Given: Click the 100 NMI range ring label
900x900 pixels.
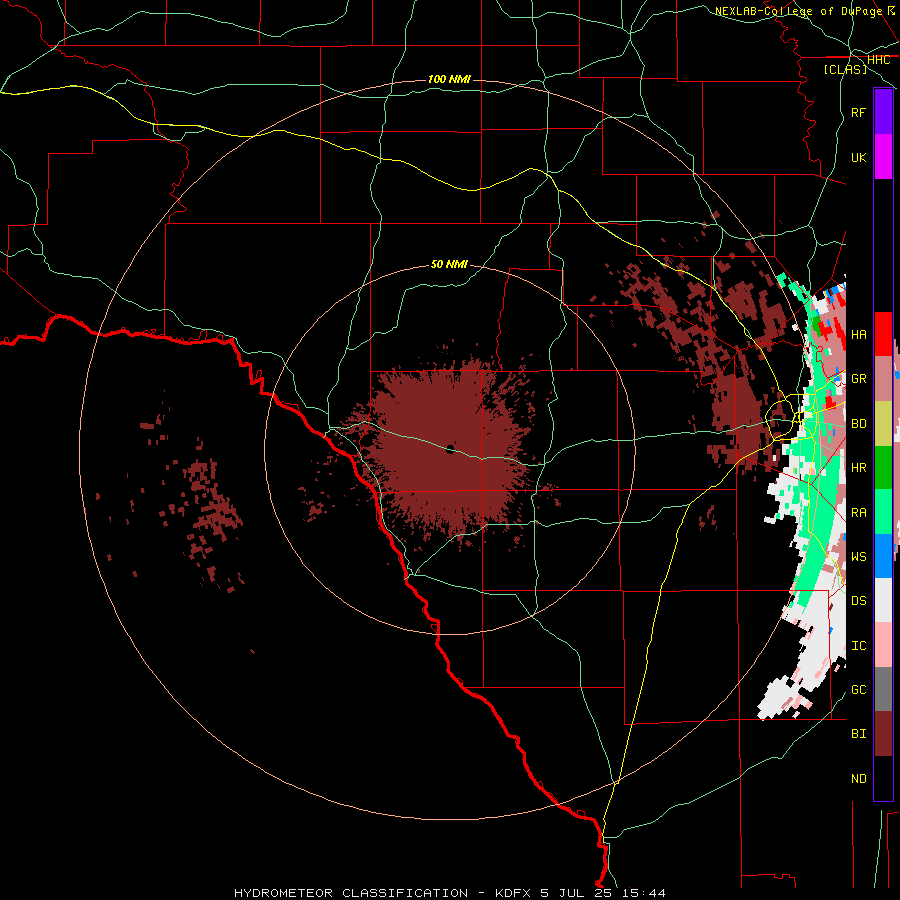Looking at the screenshot, I should coord(449,79).
